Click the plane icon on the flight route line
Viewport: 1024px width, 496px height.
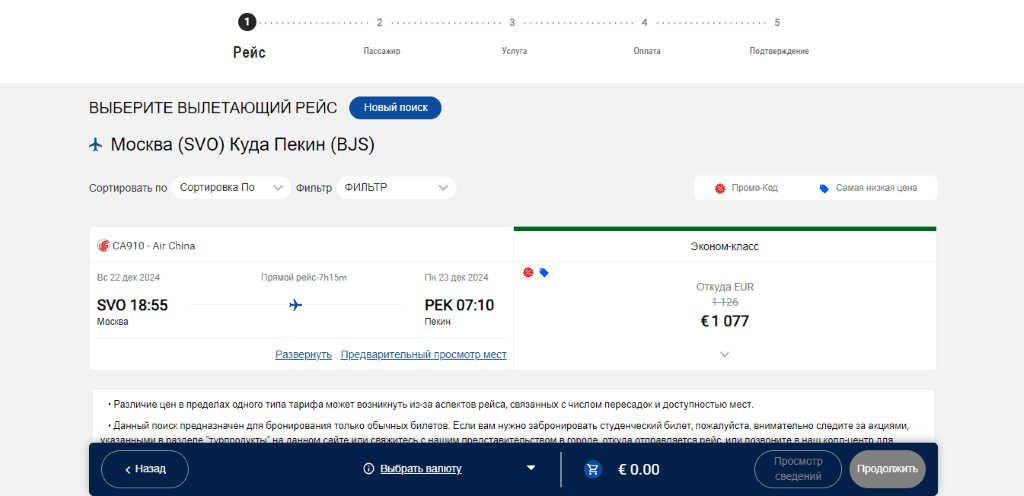pyautogui.click(x=295, y=305)
